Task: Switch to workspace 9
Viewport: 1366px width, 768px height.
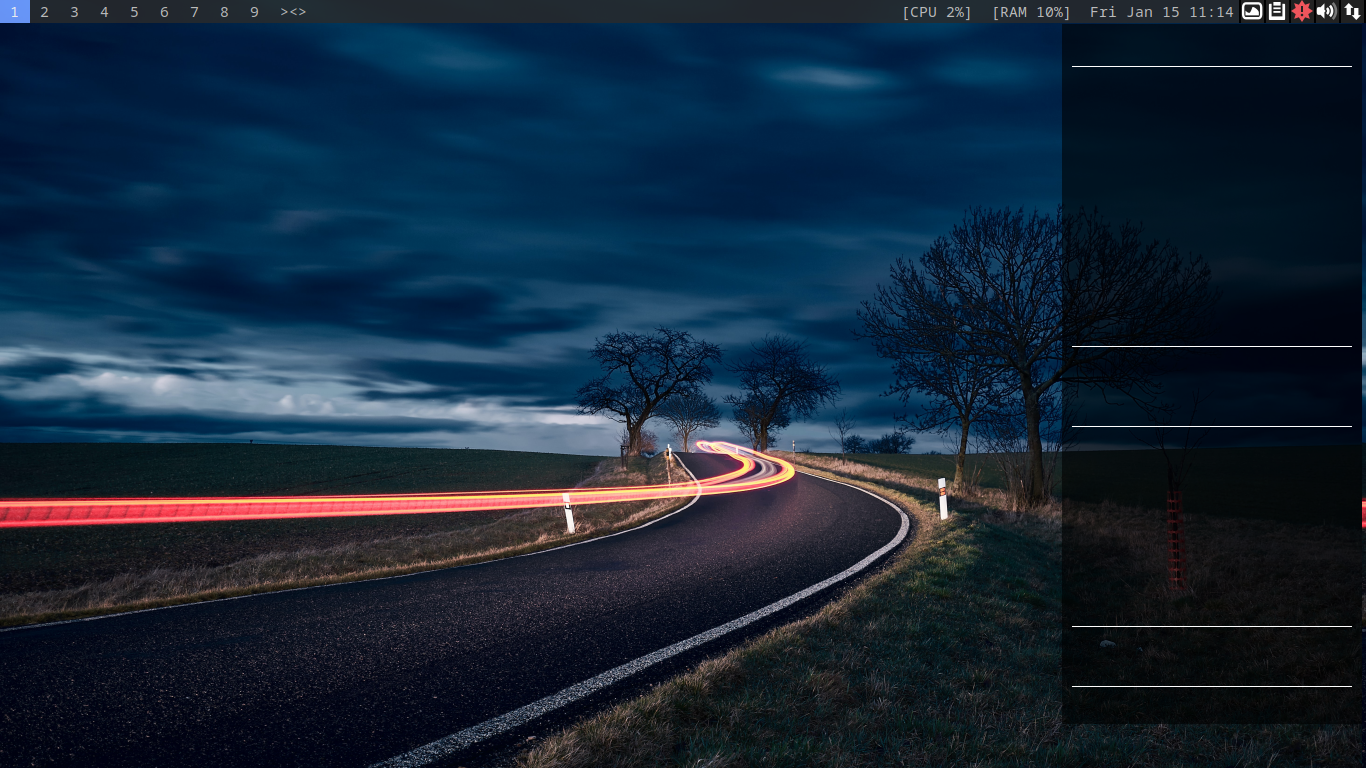Action: tap(254, 12)
